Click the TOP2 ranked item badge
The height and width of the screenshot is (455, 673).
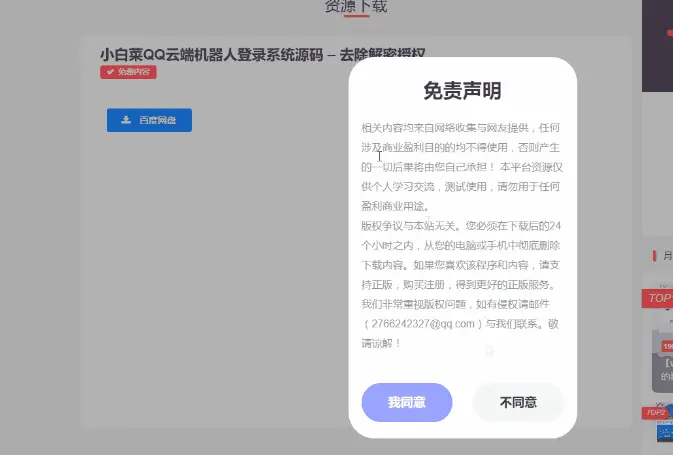(x=655, y=413)
